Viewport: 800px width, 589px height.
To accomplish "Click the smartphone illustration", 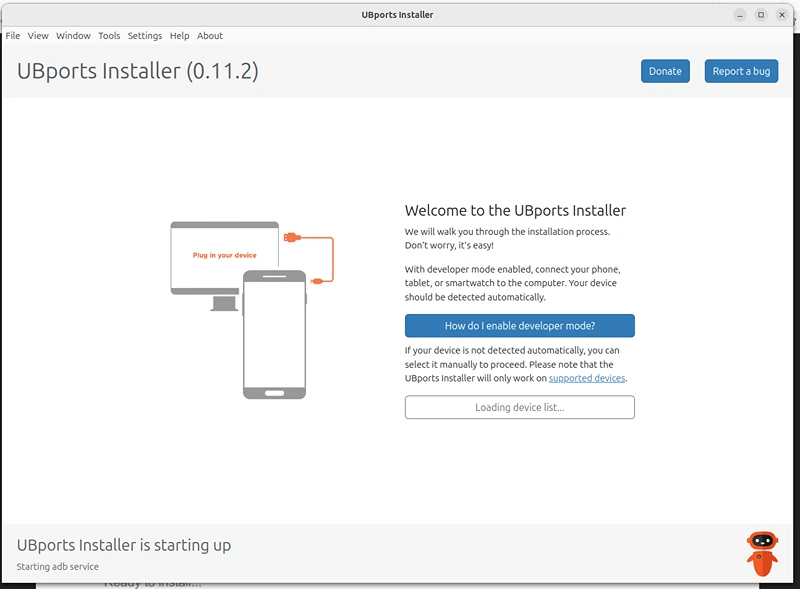I will click(x=275, y=335).
